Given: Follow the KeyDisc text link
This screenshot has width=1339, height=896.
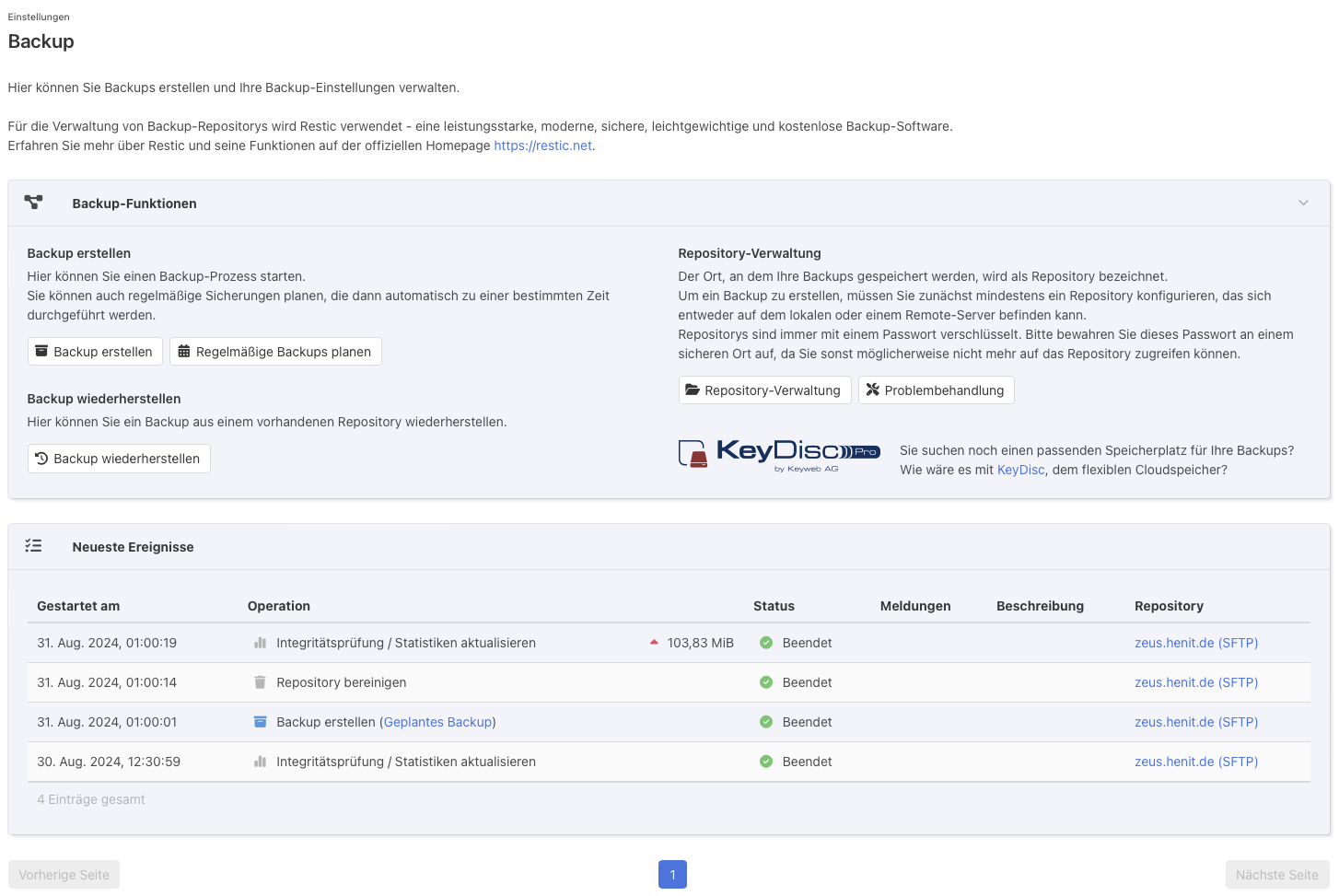Looking at the screenshot, I should (x=1020, y=470).
